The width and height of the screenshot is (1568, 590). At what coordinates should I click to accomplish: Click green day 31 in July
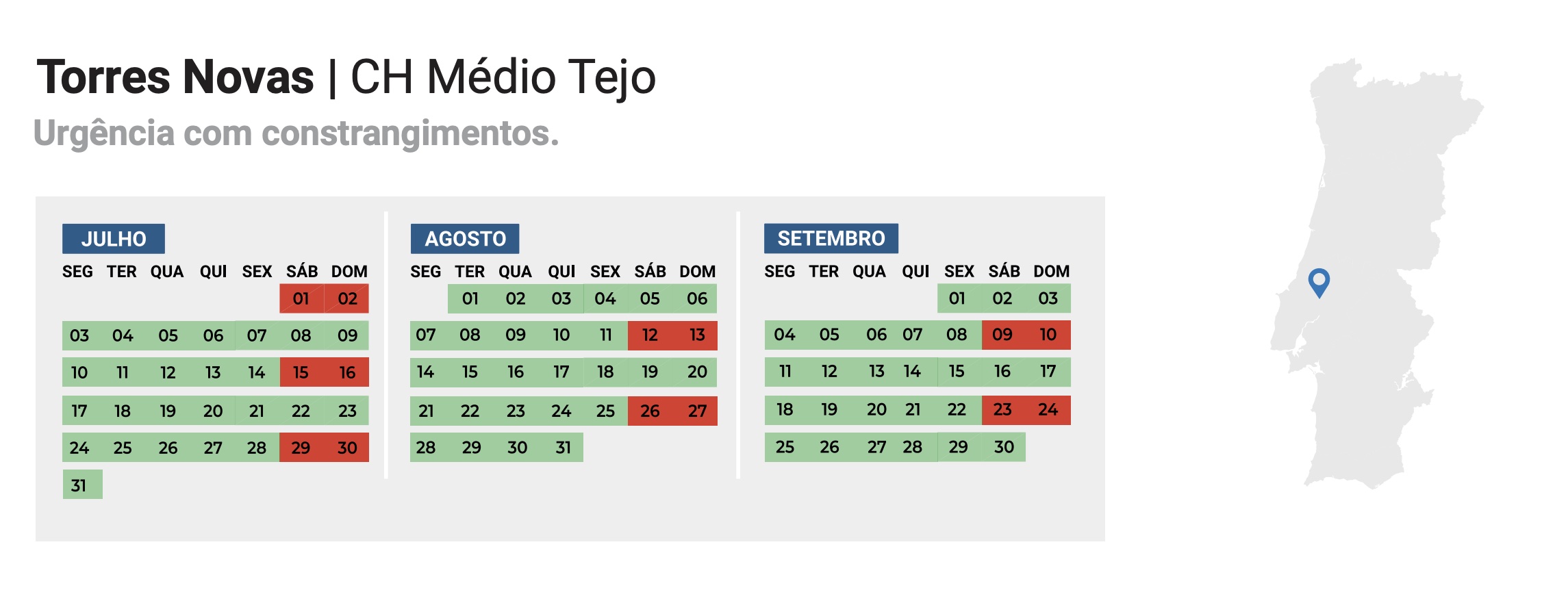point(79,485)
